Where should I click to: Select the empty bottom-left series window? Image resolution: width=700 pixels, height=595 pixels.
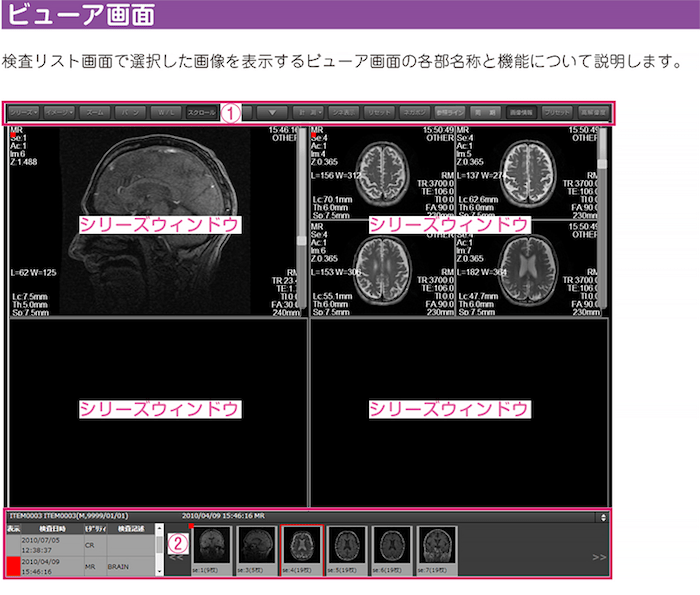click(x=158, y=412)
